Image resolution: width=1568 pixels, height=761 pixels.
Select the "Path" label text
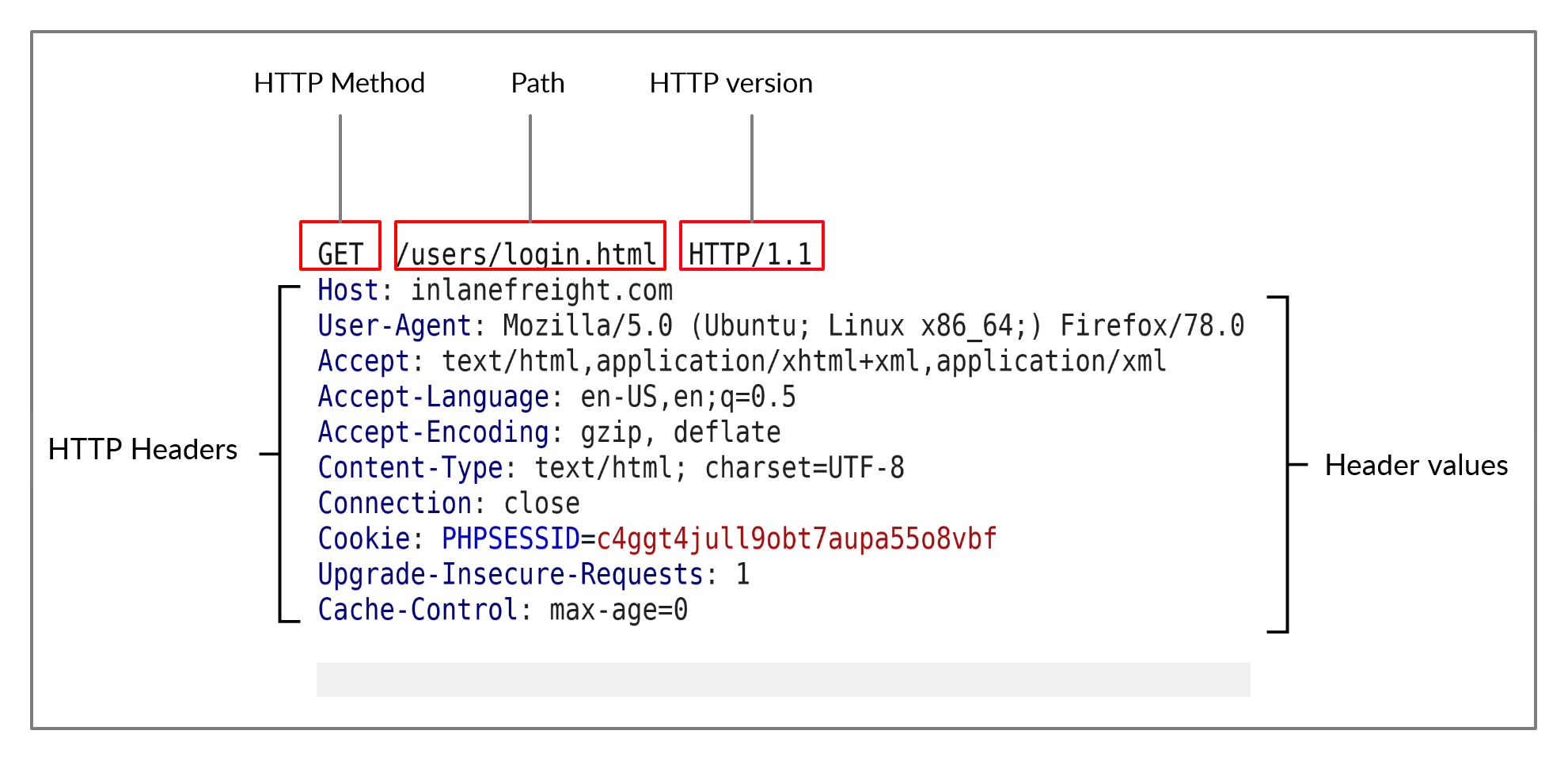point(537,83)
